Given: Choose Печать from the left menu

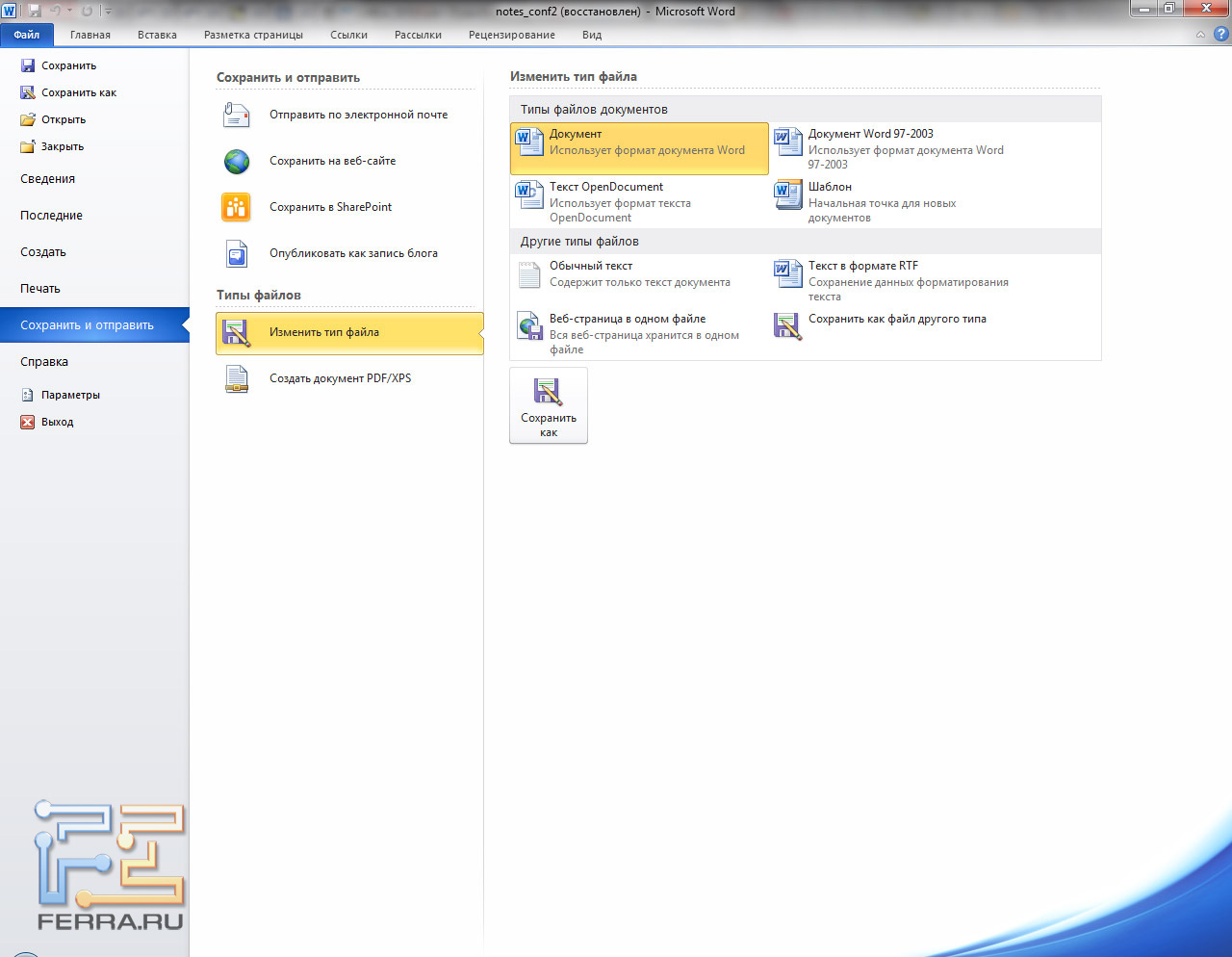Looking at the screenshot, I should 40,289.
